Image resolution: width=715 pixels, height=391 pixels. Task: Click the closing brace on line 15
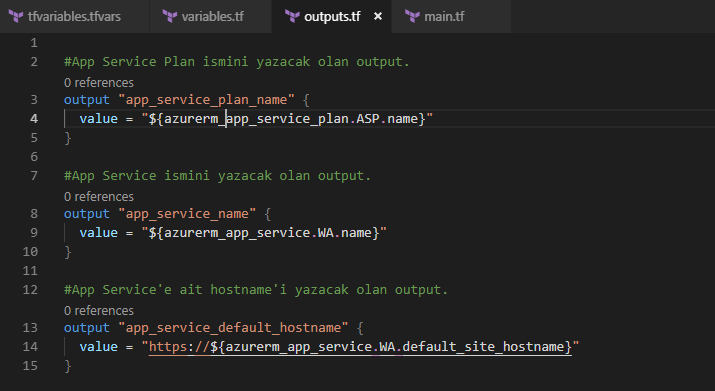(68, 366)
